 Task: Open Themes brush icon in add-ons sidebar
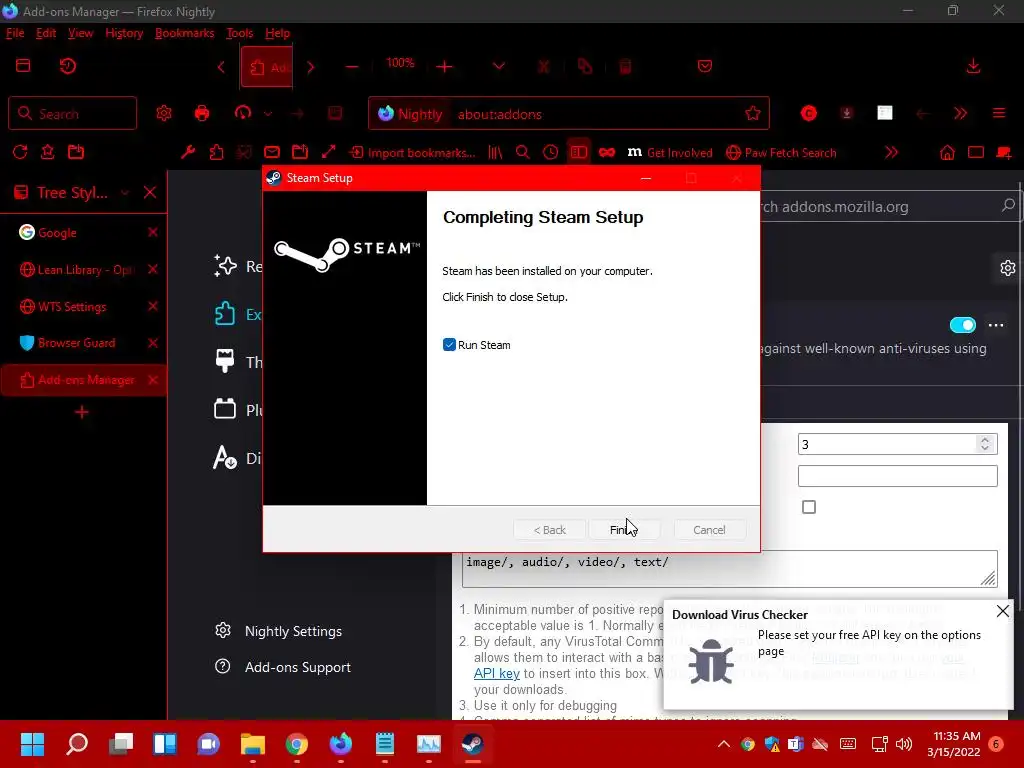coord(225,361)
